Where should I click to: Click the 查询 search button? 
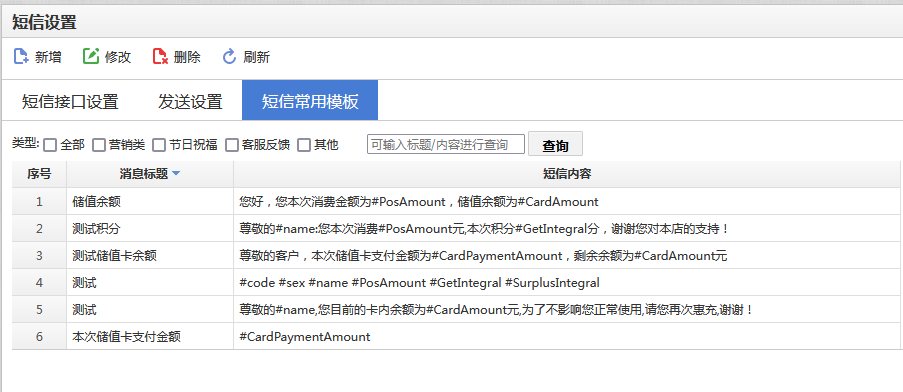(x=555, y=144)
